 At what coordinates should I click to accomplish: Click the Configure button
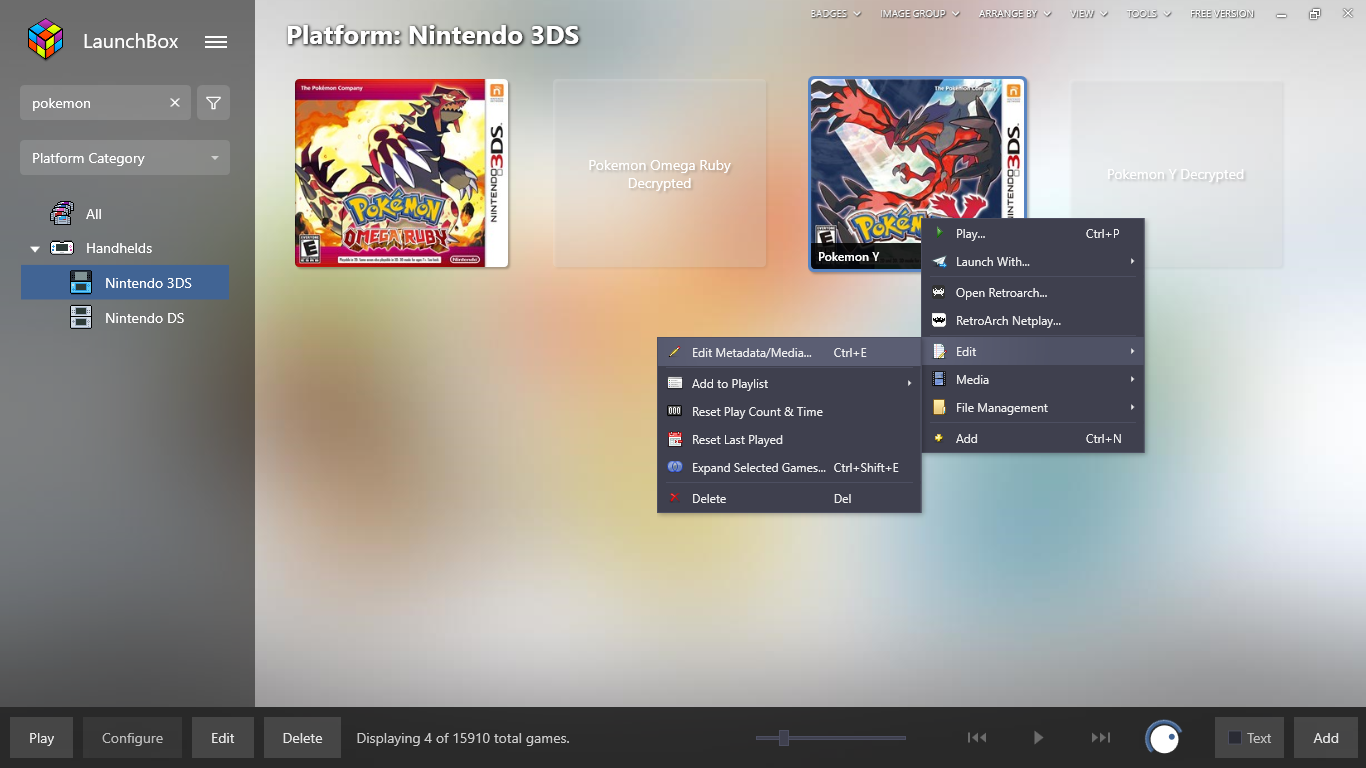pyautogui.click(x=132, y=738)
